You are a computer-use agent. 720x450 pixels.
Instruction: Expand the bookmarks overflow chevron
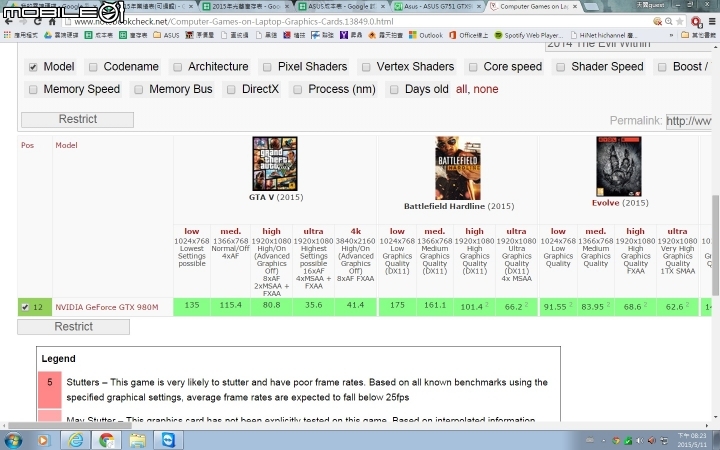click(x=671, y=35)
